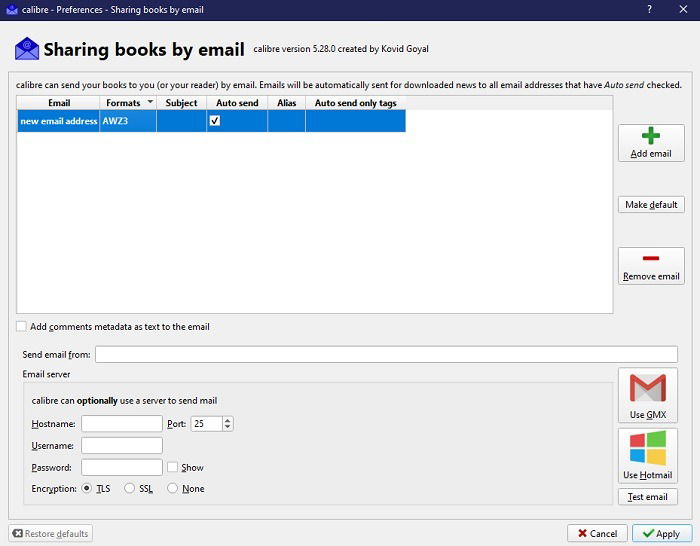Select the 'new email address' cell
The image size is (700, 546).
coord(58,121)
